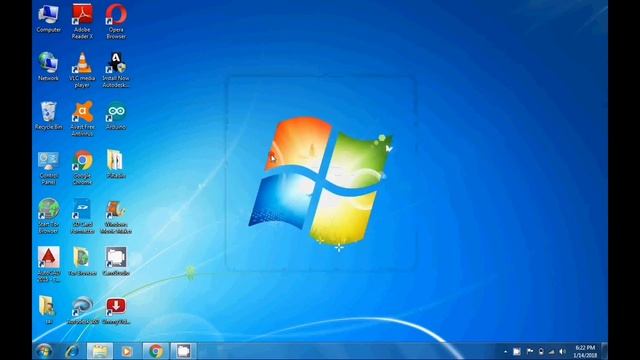Screen dimensions: 640x360
Task: Select the red download-arrow desktop shortcut
Action: point(116,310)
